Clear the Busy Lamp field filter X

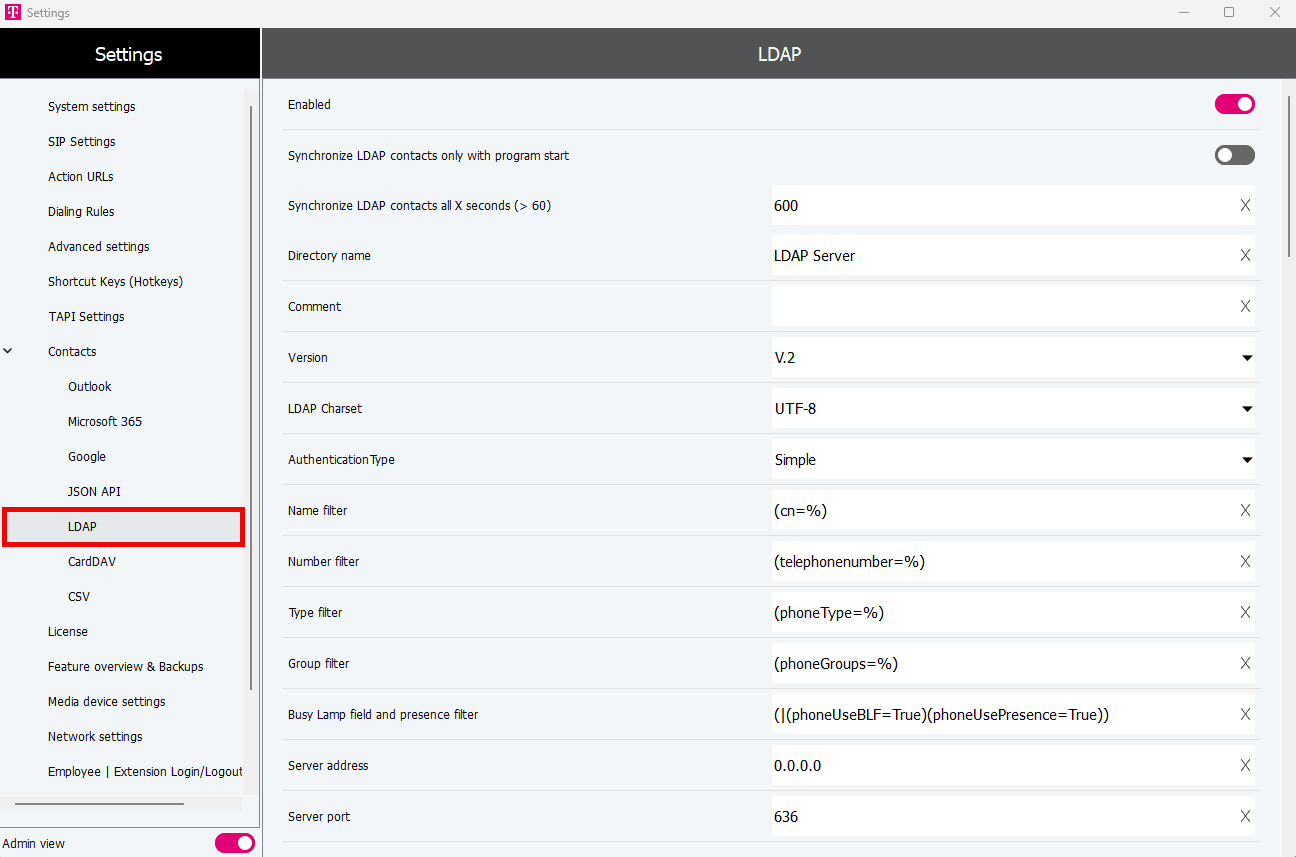point(1245,715)
